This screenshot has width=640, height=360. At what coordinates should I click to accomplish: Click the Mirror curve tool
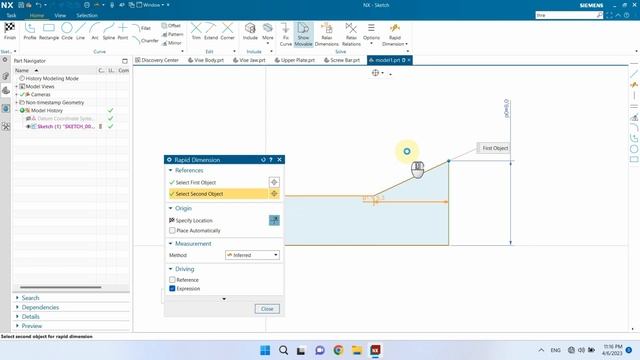(171, 43)
